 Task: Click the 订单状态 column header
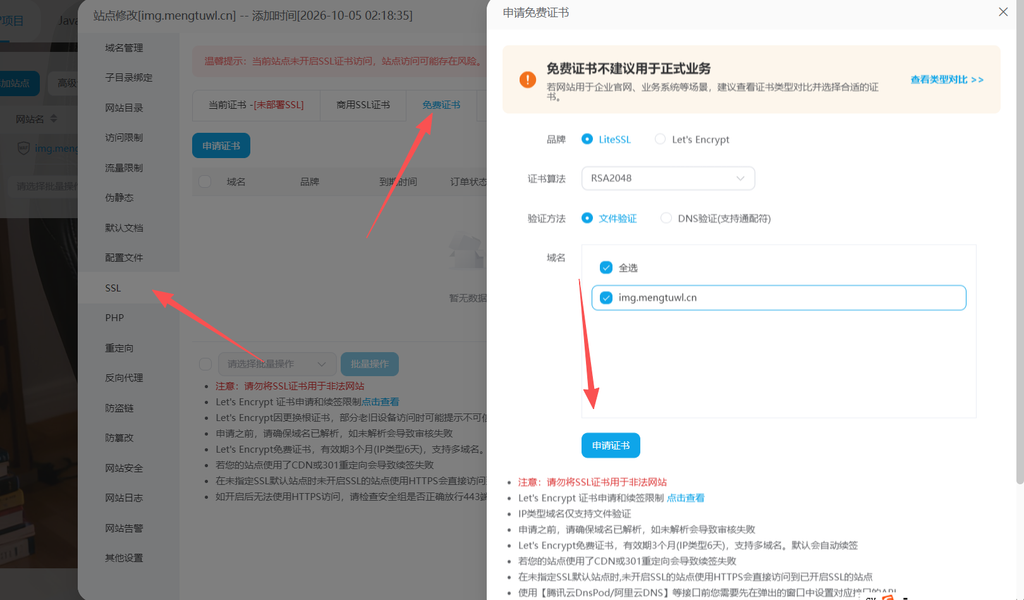point(468,182)
